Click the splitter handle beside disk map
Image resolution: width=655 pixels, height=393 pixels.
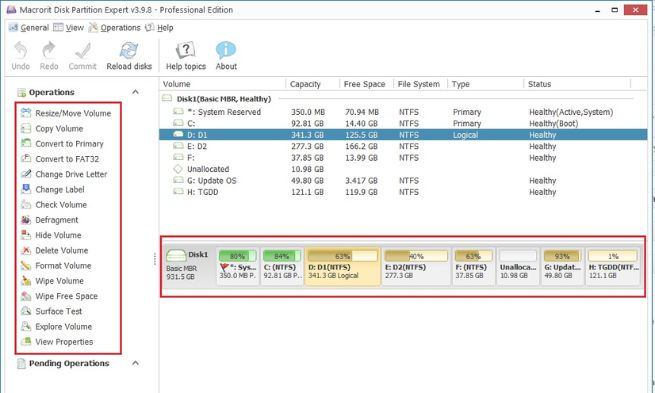click(x=155, y=259)
